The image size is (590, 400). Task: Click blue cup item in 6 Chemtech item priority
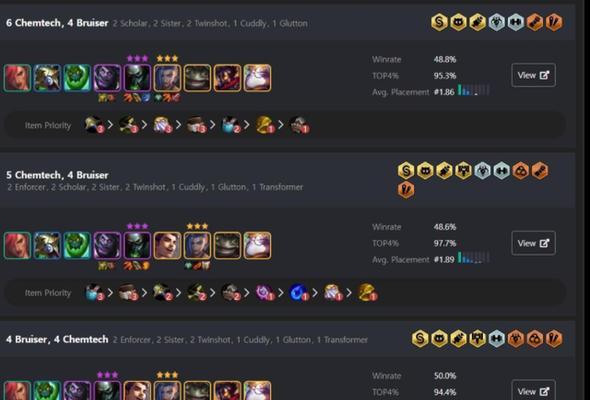click(230, 125)
